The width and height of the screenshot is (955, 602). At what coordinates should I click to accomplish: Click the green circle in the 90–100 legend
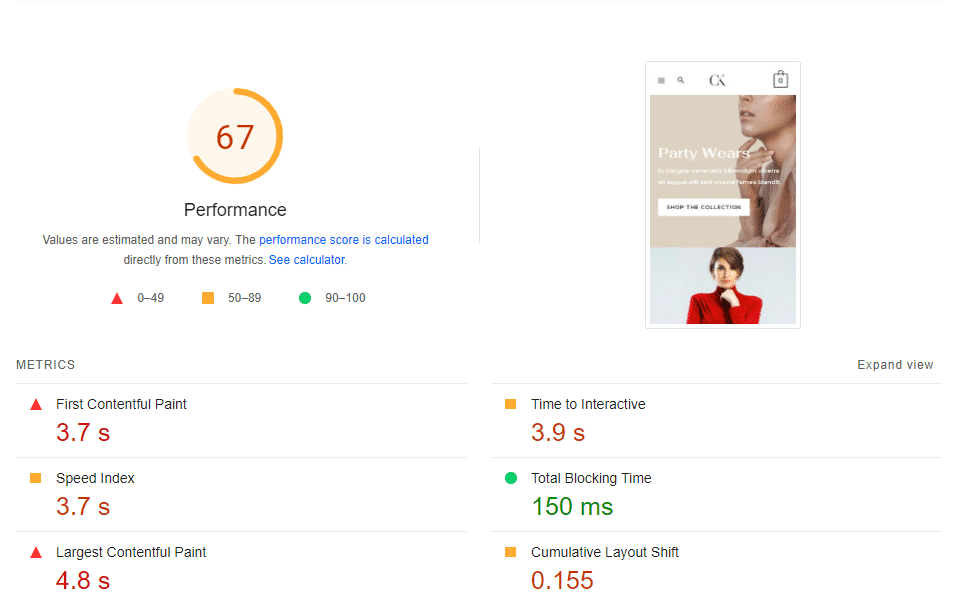[x=305, y=297]
